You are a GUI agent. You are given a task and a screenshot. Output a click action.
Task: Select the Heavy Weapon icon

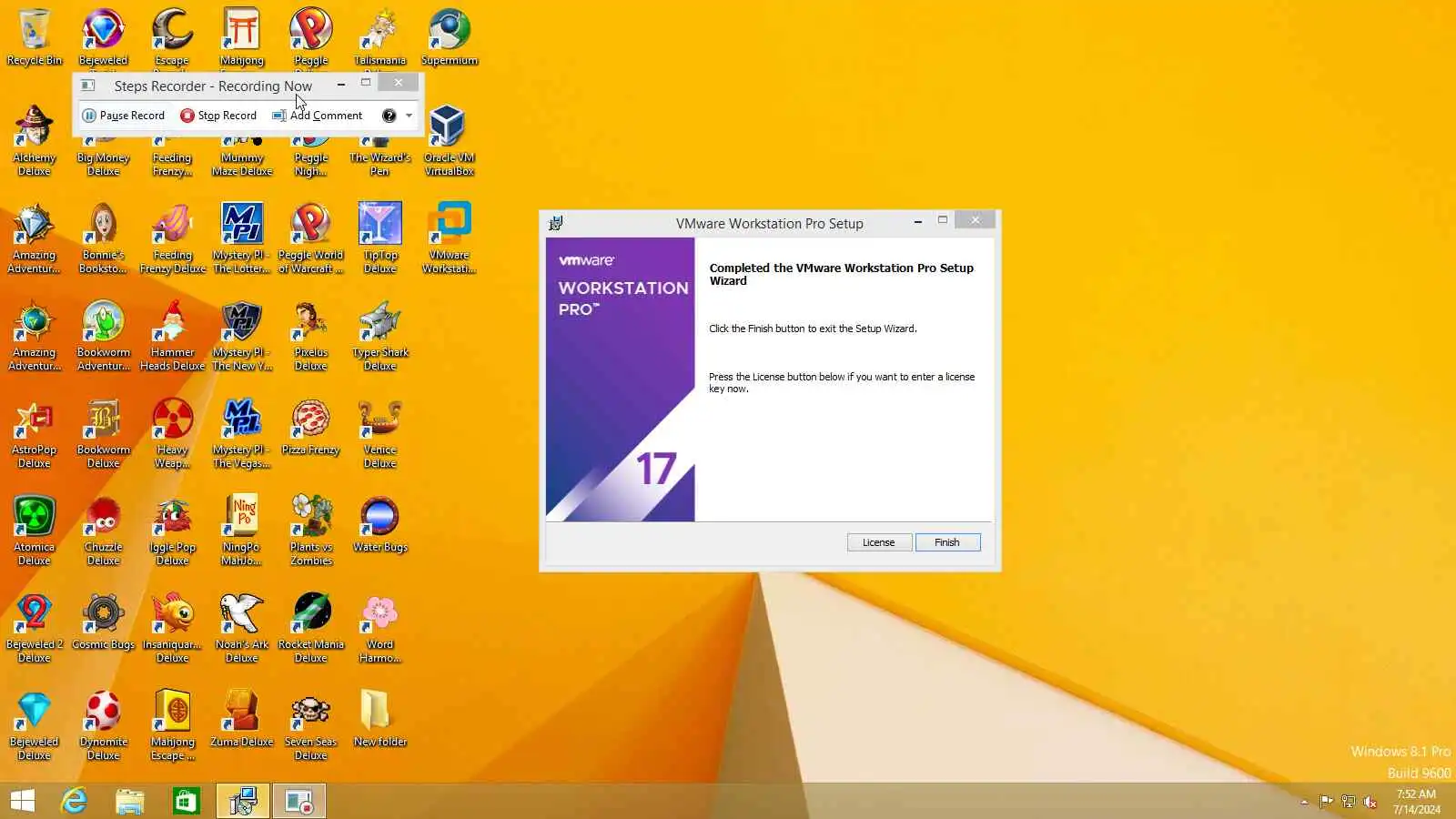(x=173, y=433)
